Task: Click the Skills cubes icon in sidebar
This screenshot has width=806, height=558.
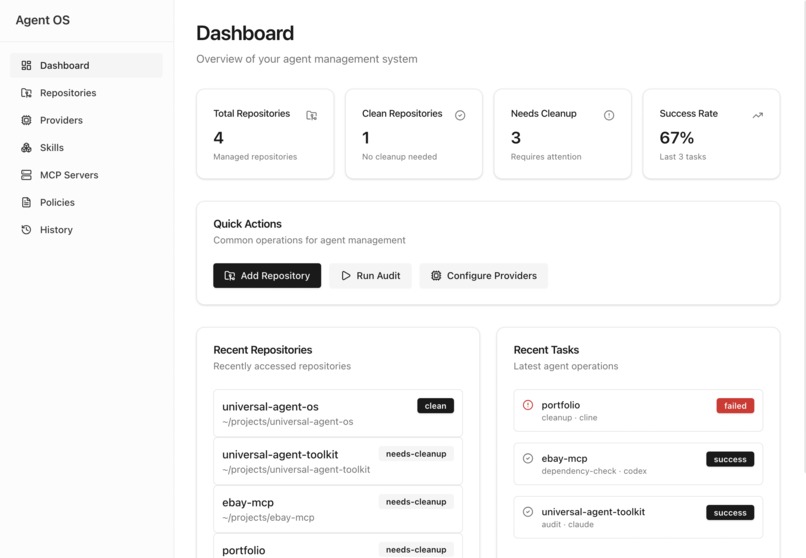Action: pos(26,147)
